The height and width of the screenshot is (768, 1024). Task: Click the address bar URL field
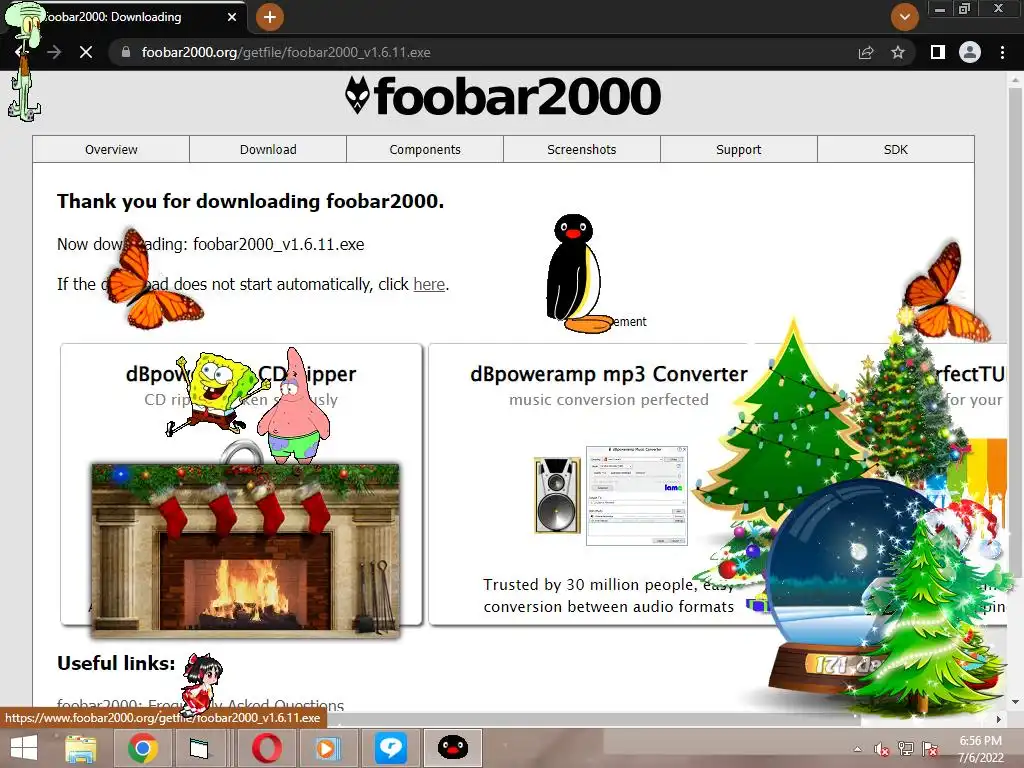click(x=483, y=52)
